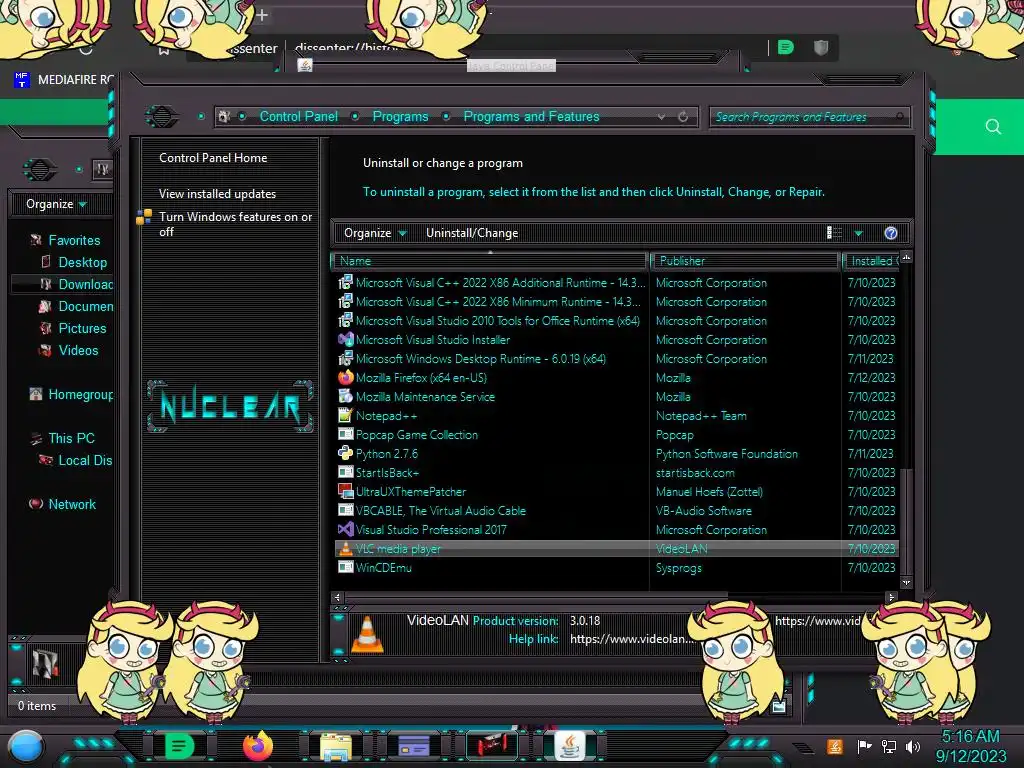This screenshot has height=768, width=1024.
Task: Click the Microsoft Visual Studio Installer icon
Action: [345, 340]
